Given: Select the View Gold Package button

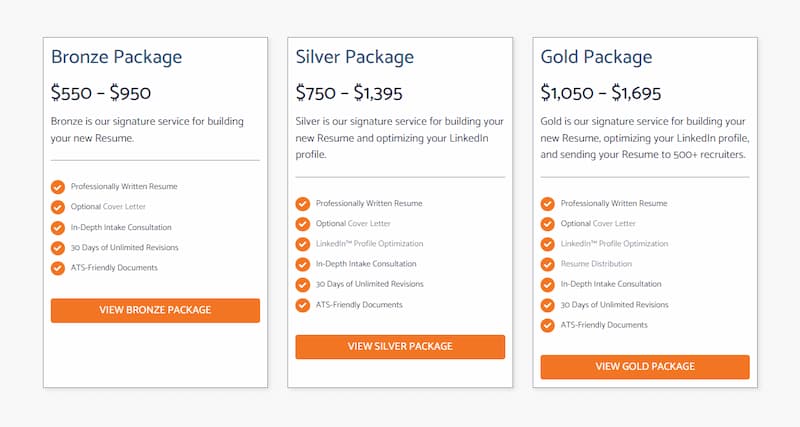Looking at the screenshot, I should (645, 367).
